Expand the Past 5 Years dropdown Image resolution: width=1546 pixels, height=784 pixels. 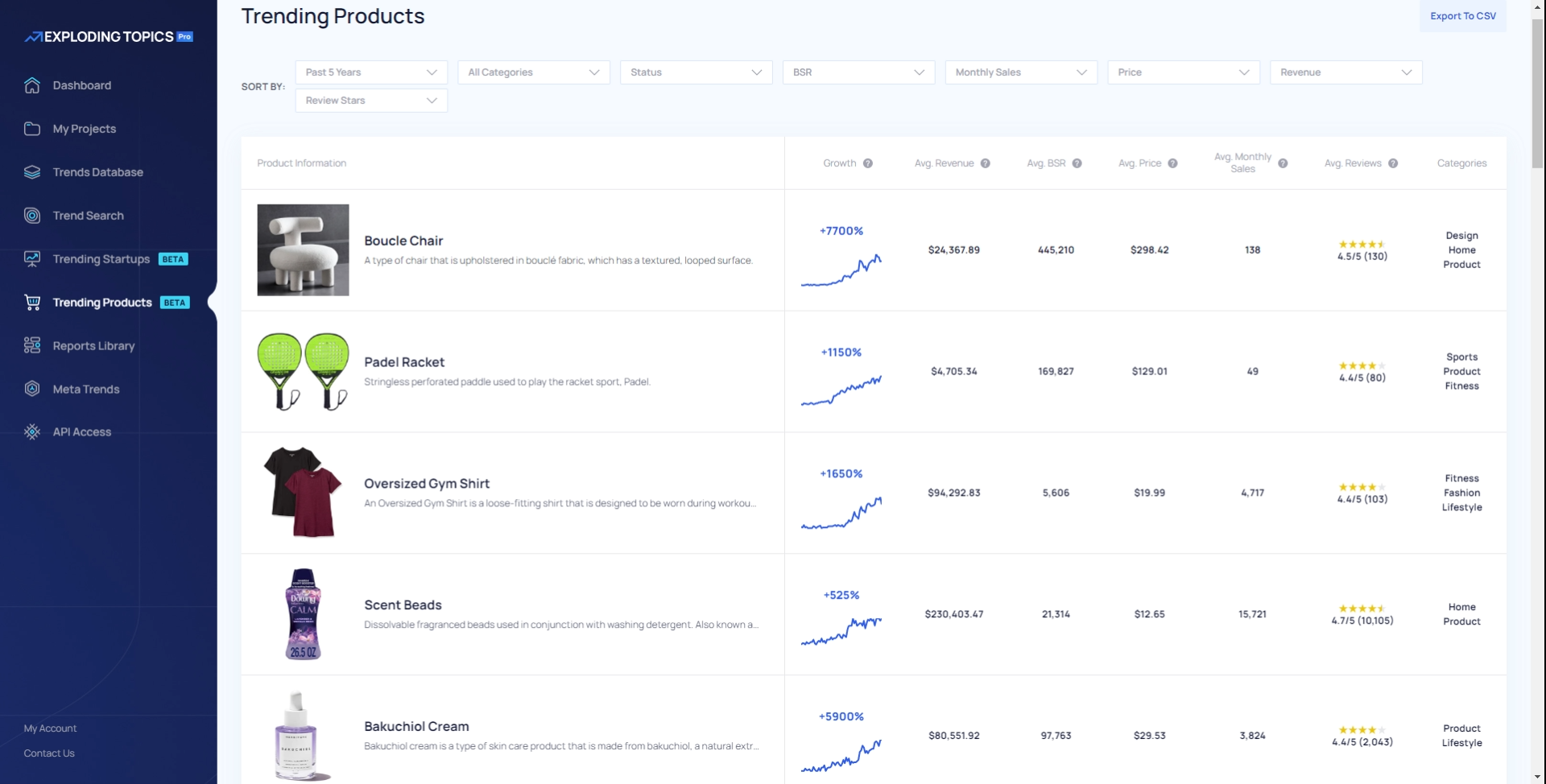(x=371, y=72)
